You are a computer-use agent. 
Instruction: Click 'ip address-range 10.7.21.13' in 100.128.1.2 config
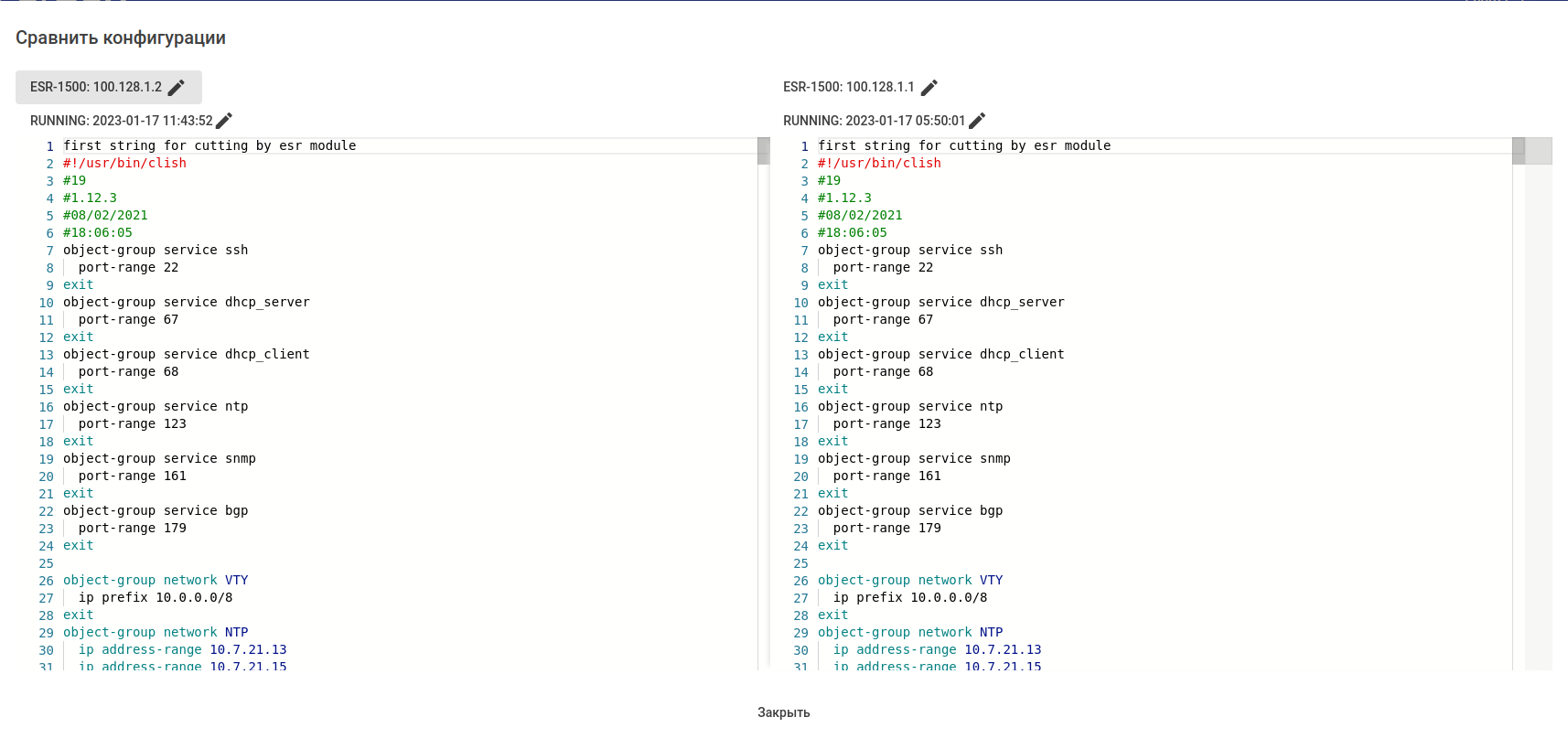tap(183, 649)
